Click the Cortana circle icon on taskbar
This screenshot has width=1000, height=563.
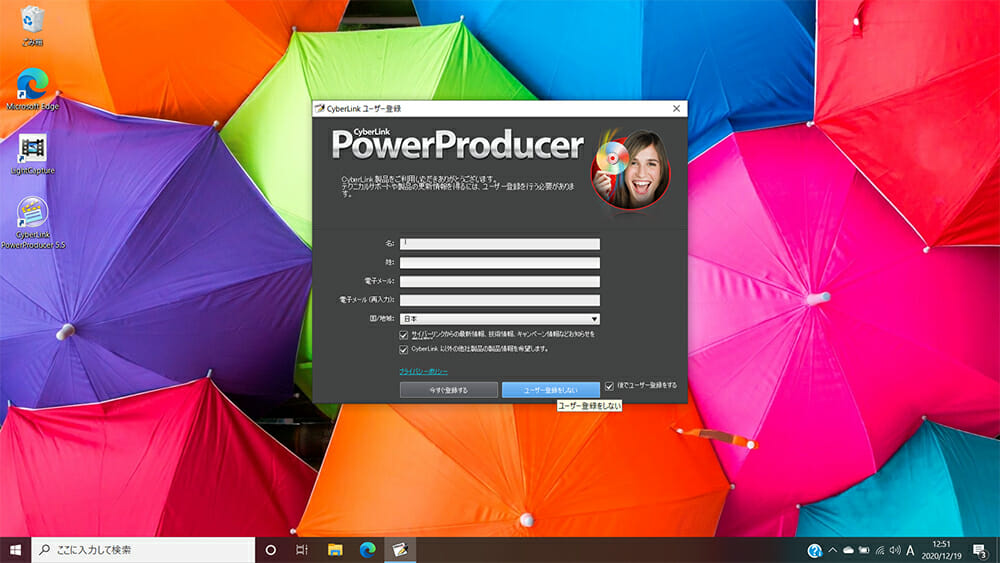pos(270,550)
